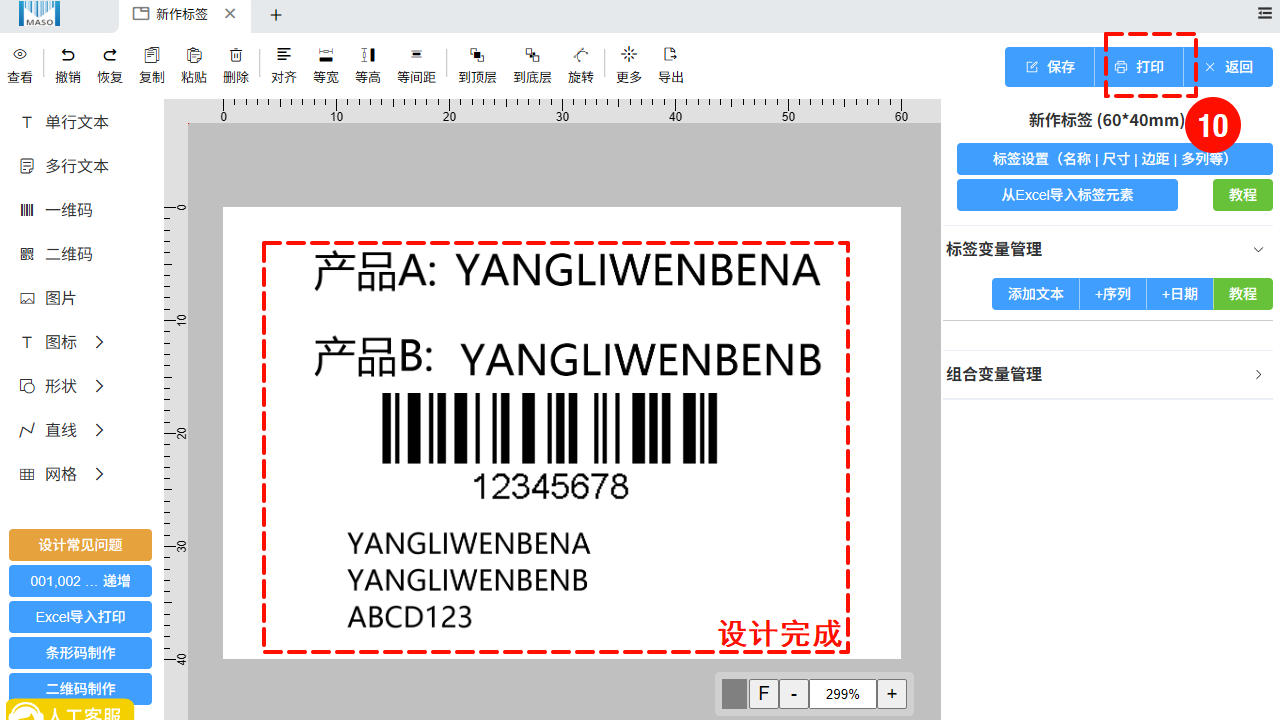Image resolution: width=1280 pixels, height=720 pixels.
Task: Click 添加文本 add text variable
Action: pos(1036,294)
